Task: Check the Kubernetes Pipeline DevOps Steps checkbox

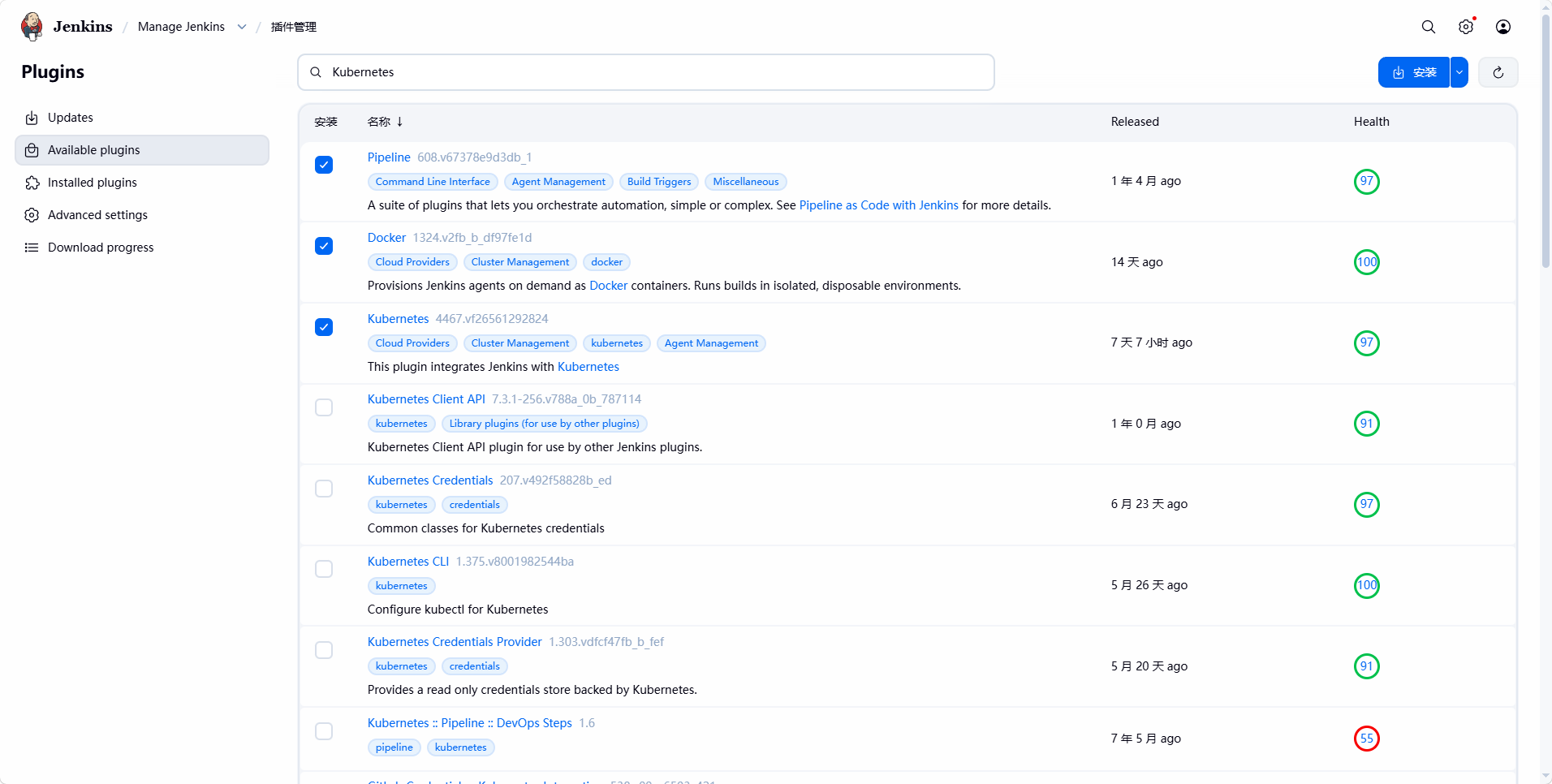Action: (x=324, y=731)
